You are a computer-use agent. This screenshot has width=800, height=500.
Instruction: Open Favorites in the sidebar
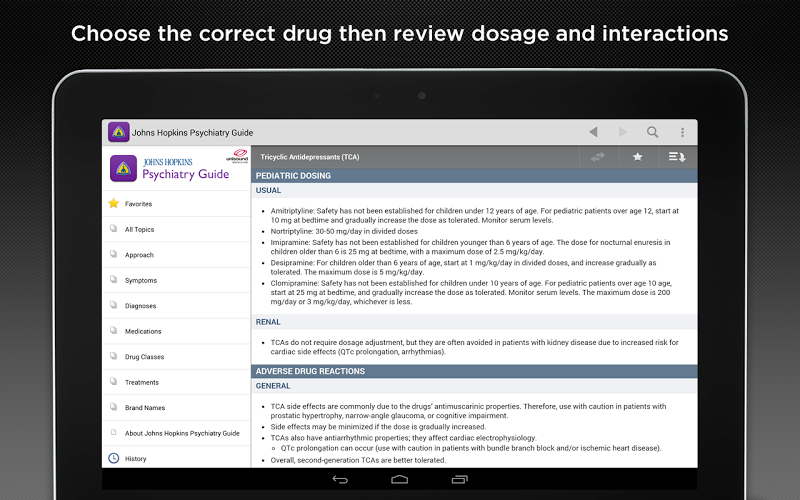pyautogui.click(x=177, y=204)
